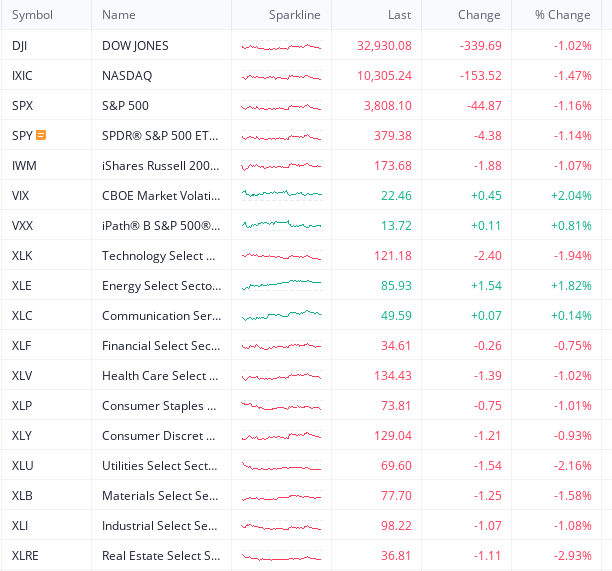This screenshot has height=571, width=612.
Task: Click the SPDR S&P 500 ETF name
Action: (x=160, y=135)
